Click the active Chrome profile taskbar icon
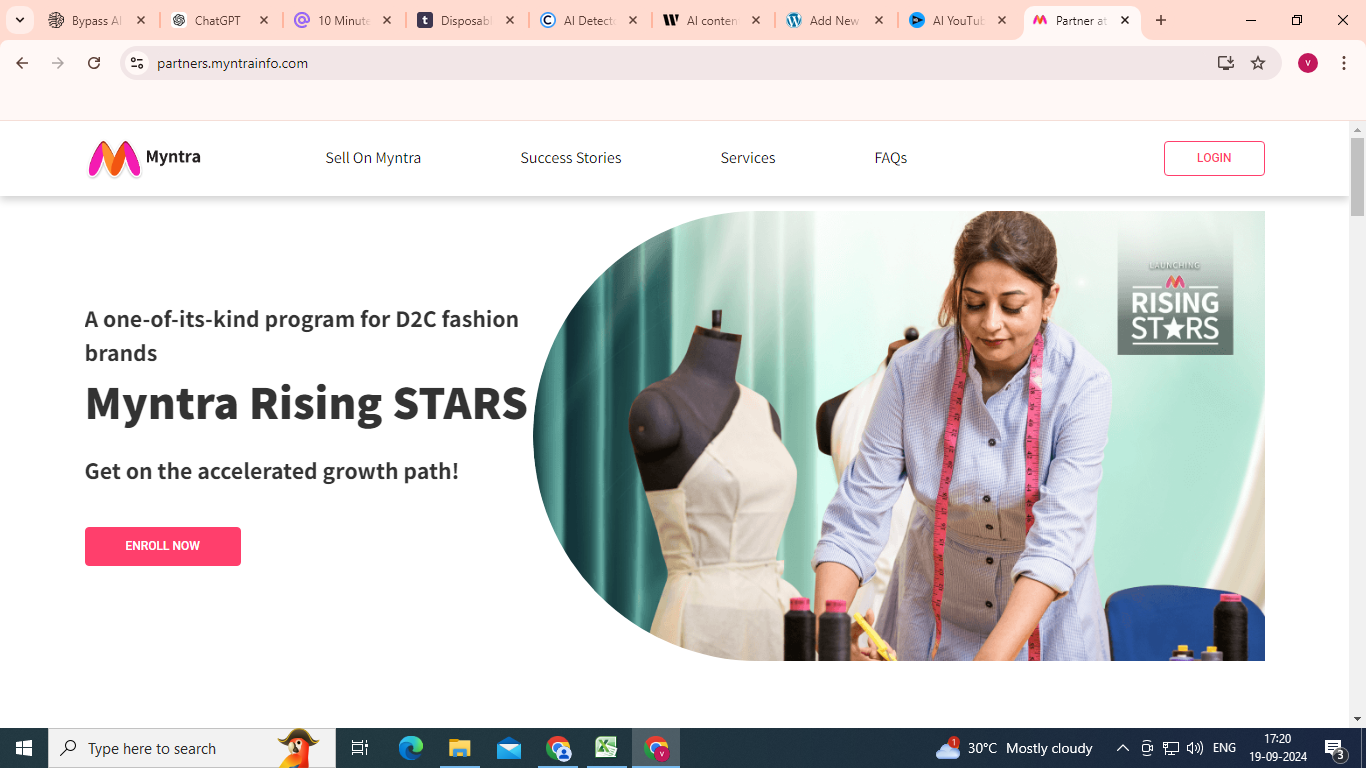 pyautogui.click(x=656, y=748)
